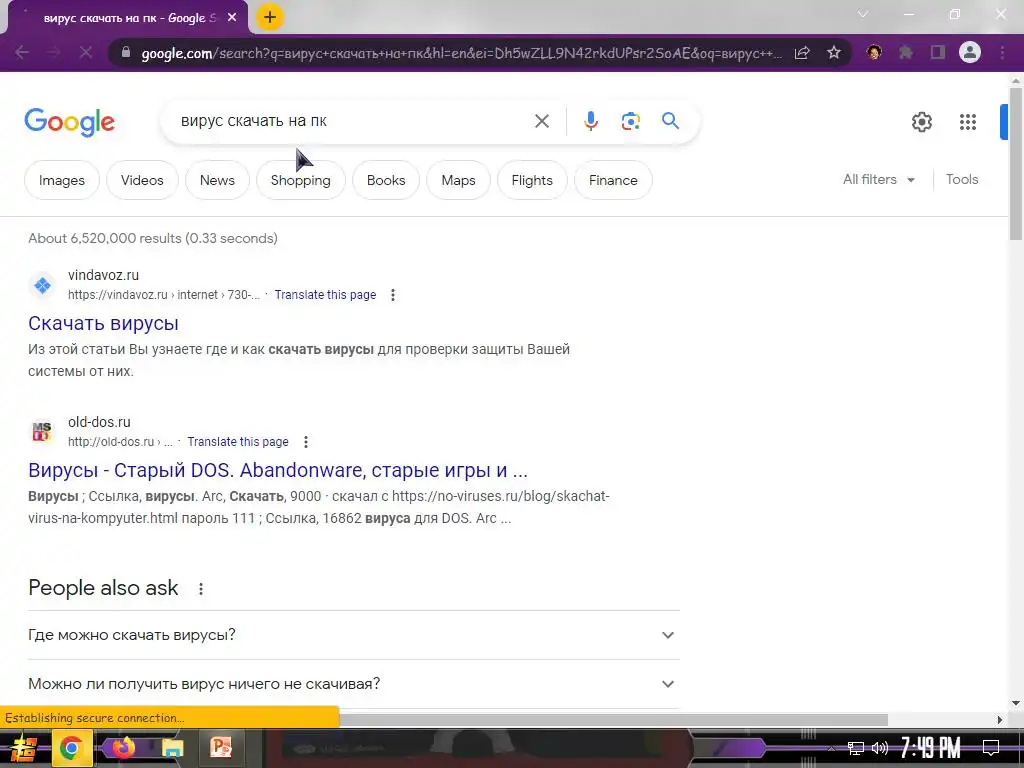Open Google apps grid

click(x=968, y=122)
